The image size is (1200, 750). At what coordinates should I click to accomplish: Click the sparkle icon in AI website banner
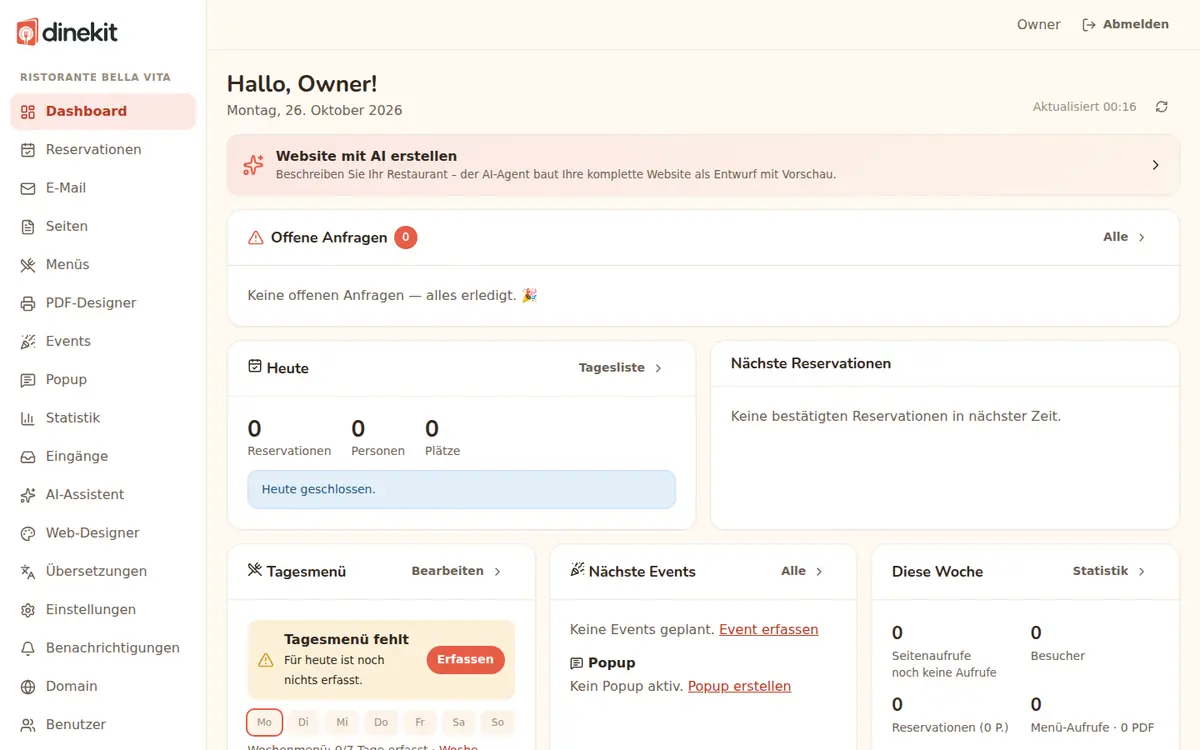click(x=254, y=165)
